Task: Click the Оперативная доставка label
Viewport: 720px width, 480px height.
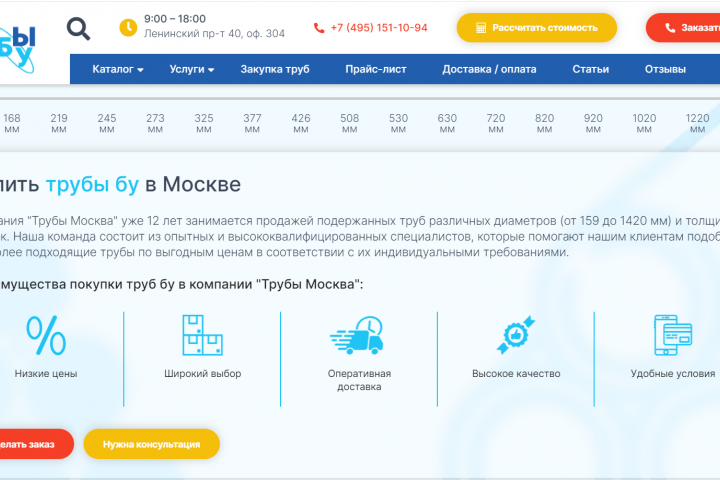Action: (360, 380)
